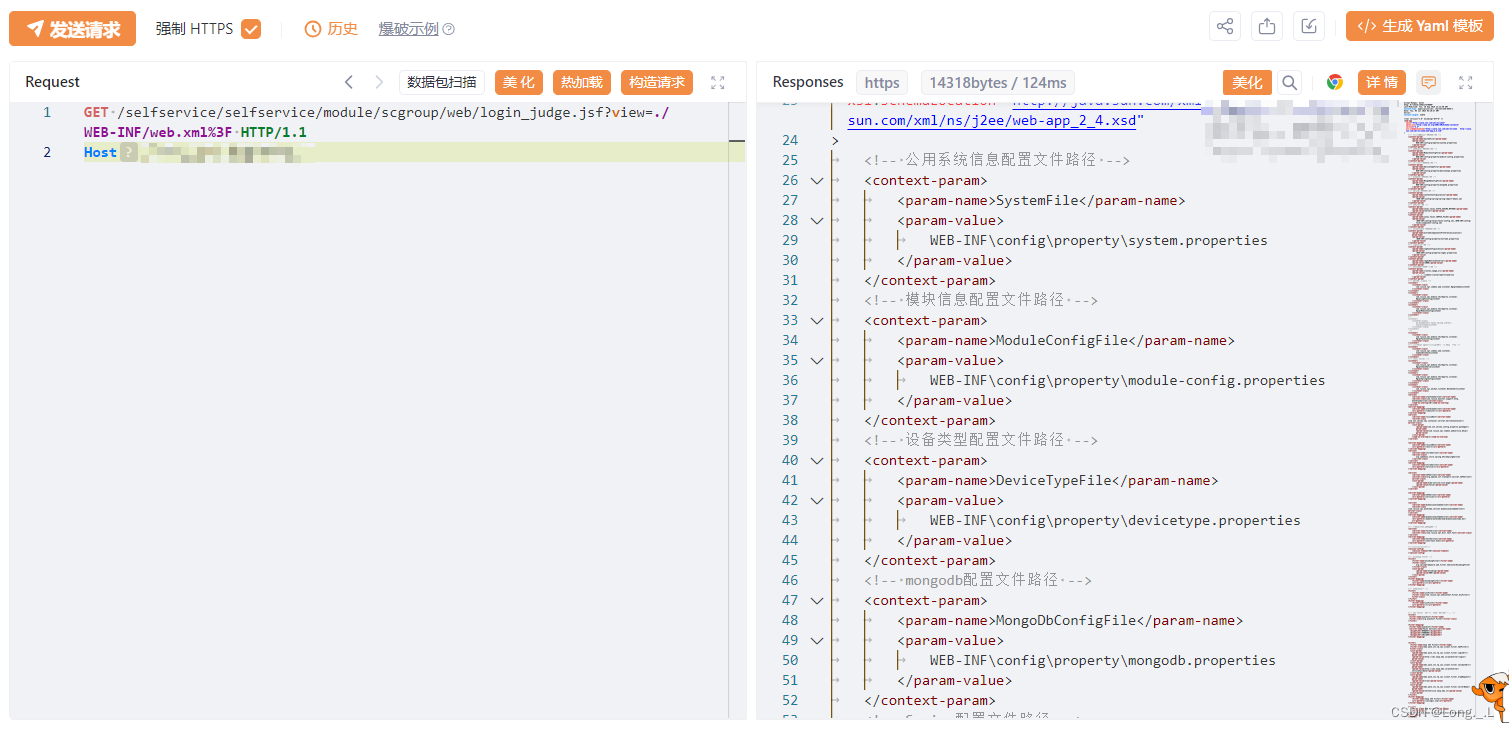The width and height of the screenshot is (1509, 729).
Task: Expand the Responses panel to fullscreen
Action: click(1466, 83)
